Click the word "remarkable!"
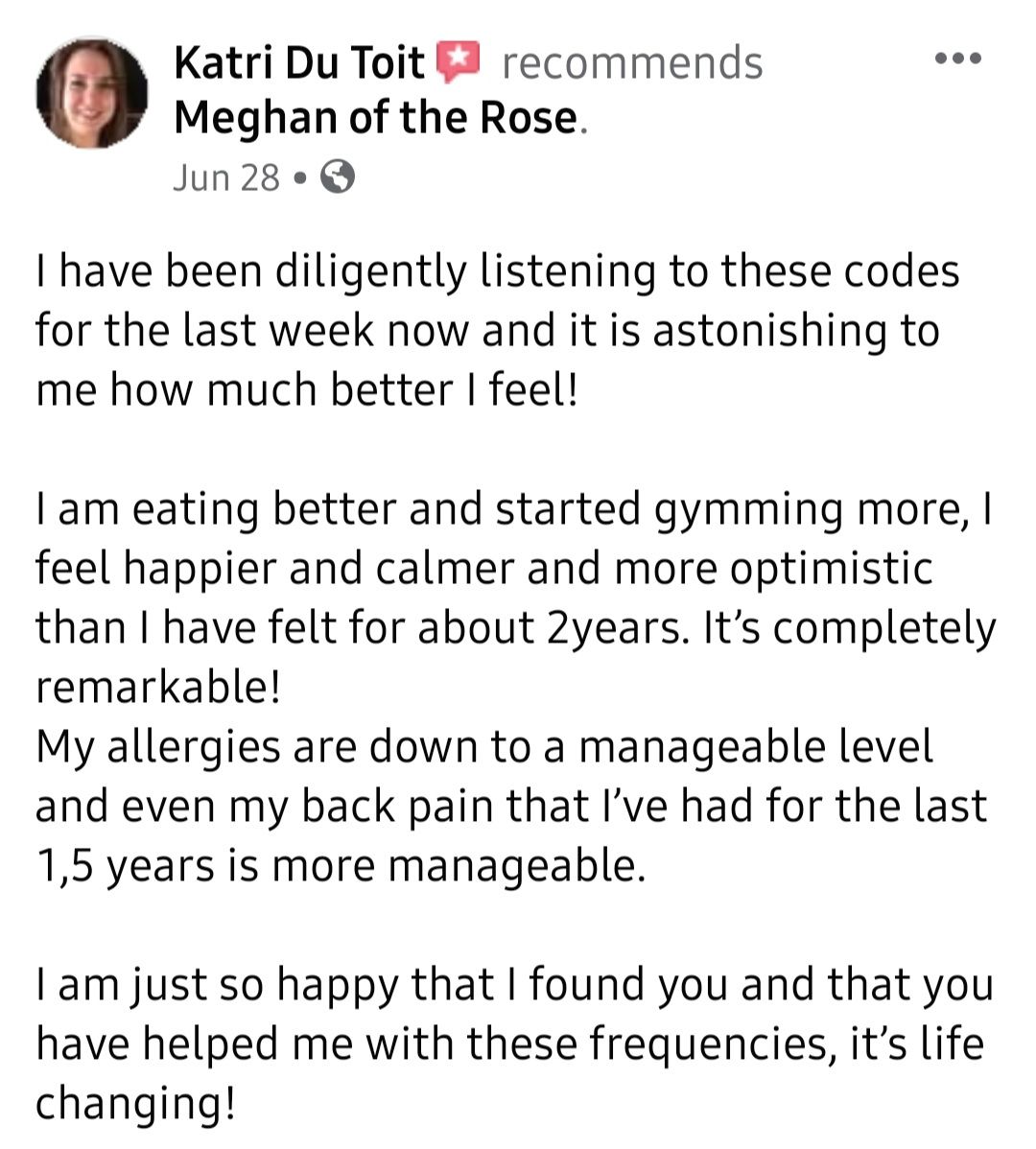The width and height of the screenshot is (1036, 1149). click(158, 688)
